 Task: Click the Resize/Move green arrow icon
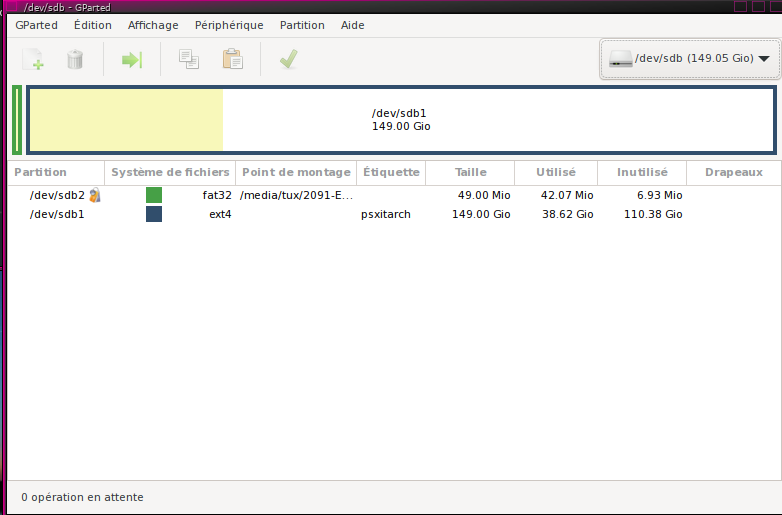[132, 60]
